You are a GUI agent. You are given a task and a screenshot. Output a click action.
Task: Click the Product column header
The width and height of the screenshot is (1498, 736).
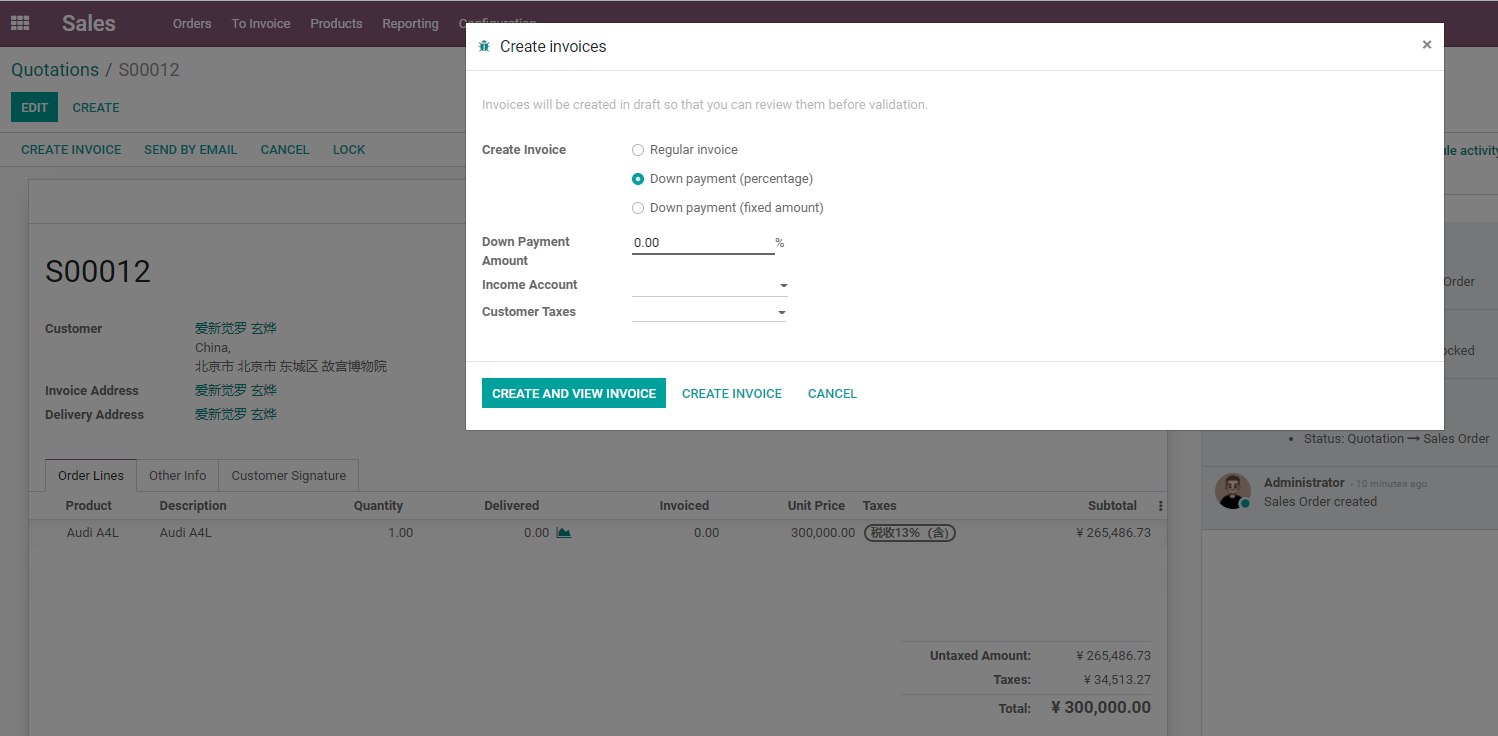89,506
